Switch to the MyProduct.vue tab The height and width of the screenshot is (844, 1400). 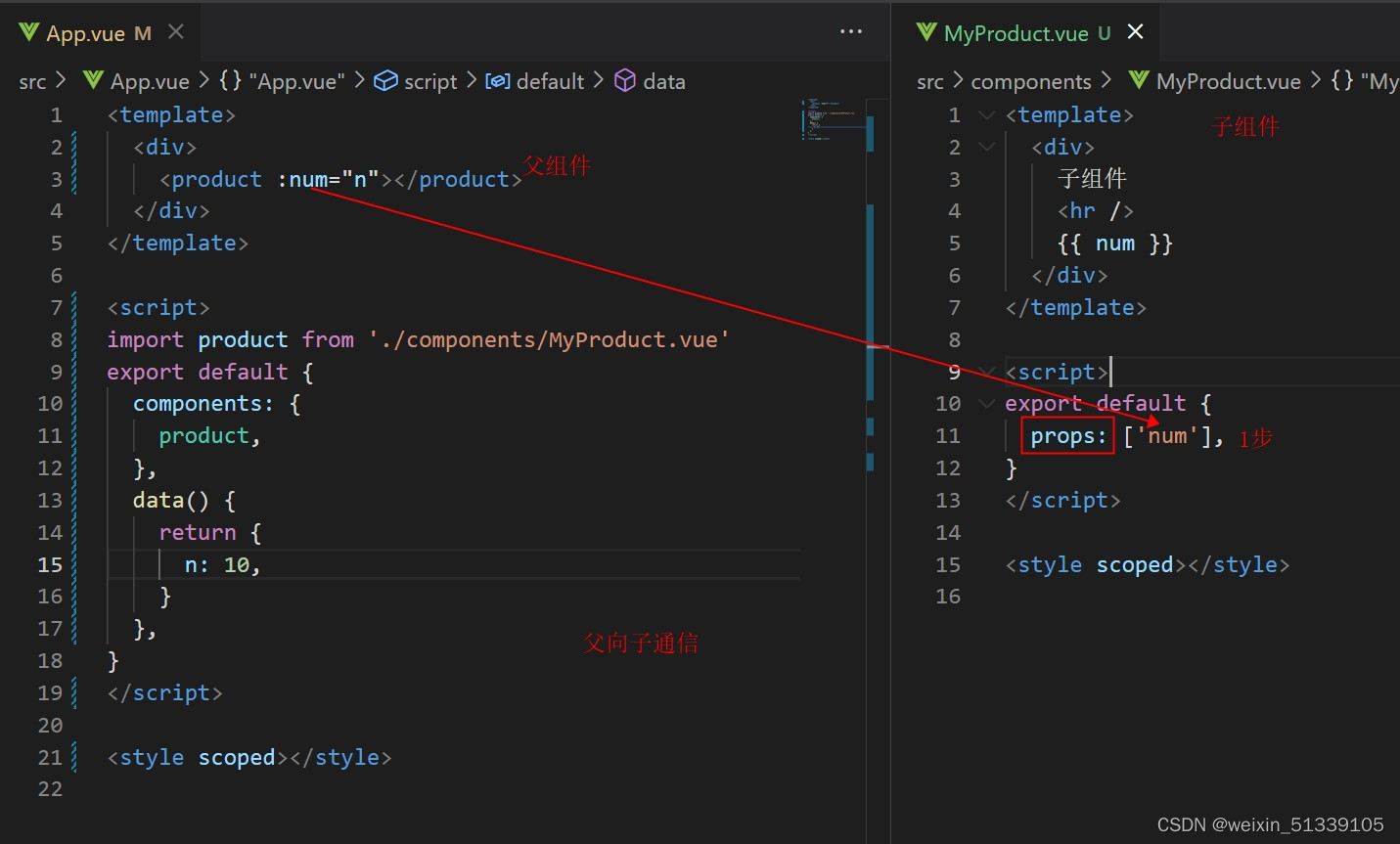coord(1027,33)
